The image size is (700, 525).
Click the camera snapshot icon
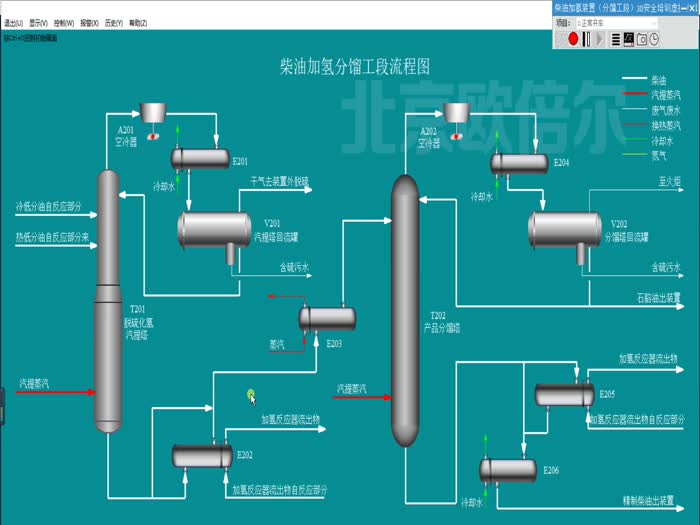[x=641, y=39]
